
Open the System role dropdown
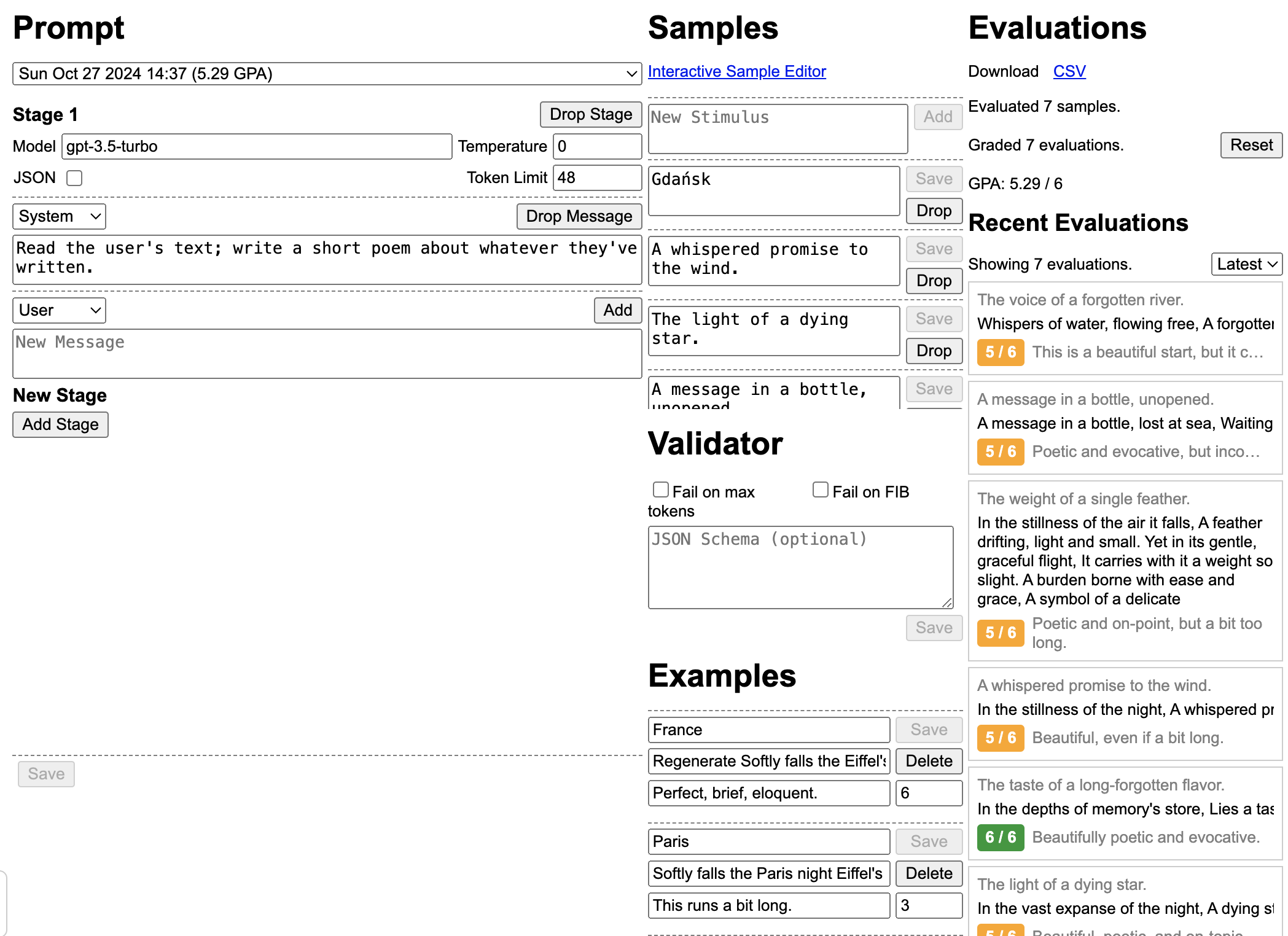point(59,216)
